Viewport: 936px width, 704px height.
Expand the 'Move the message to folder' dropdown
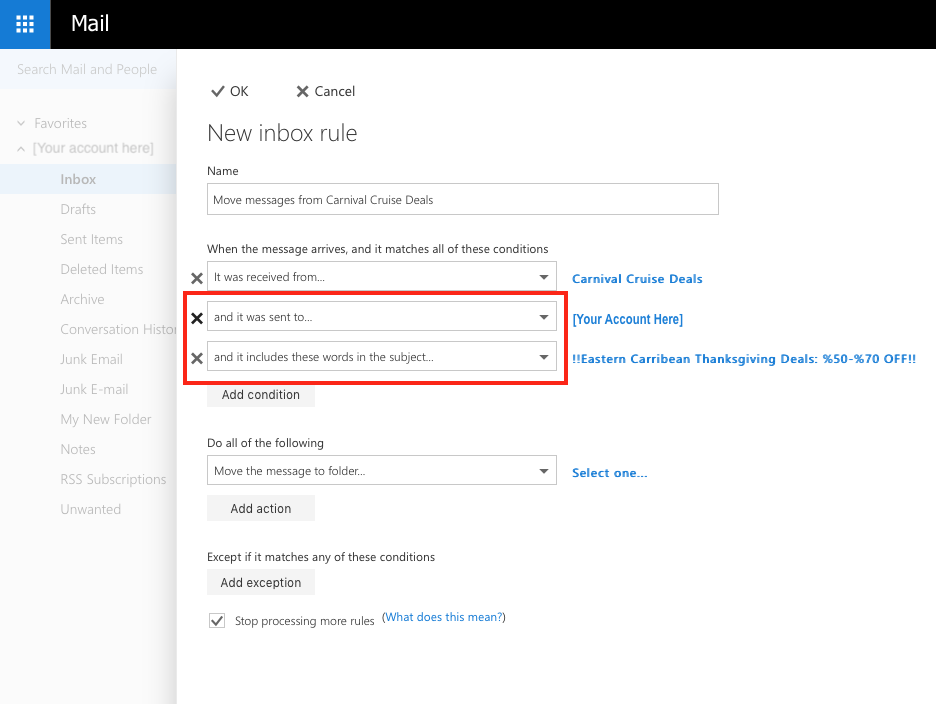tap(543, 471)
